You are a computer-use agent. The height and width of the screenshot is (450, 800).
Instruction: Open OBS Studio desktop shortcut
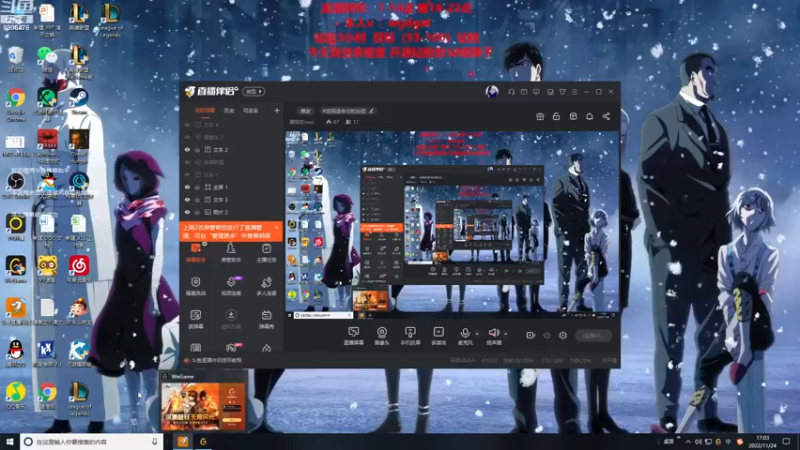tap(16, 186)
